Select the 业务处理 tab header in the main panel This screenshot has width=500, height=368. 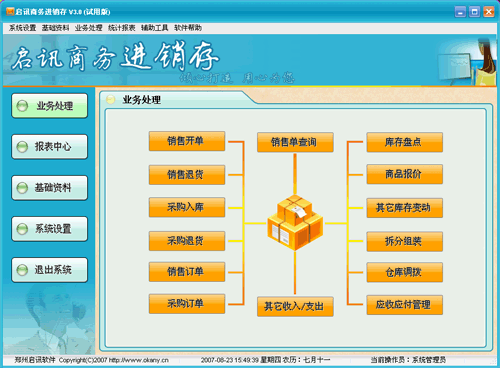tap(141, 99)
